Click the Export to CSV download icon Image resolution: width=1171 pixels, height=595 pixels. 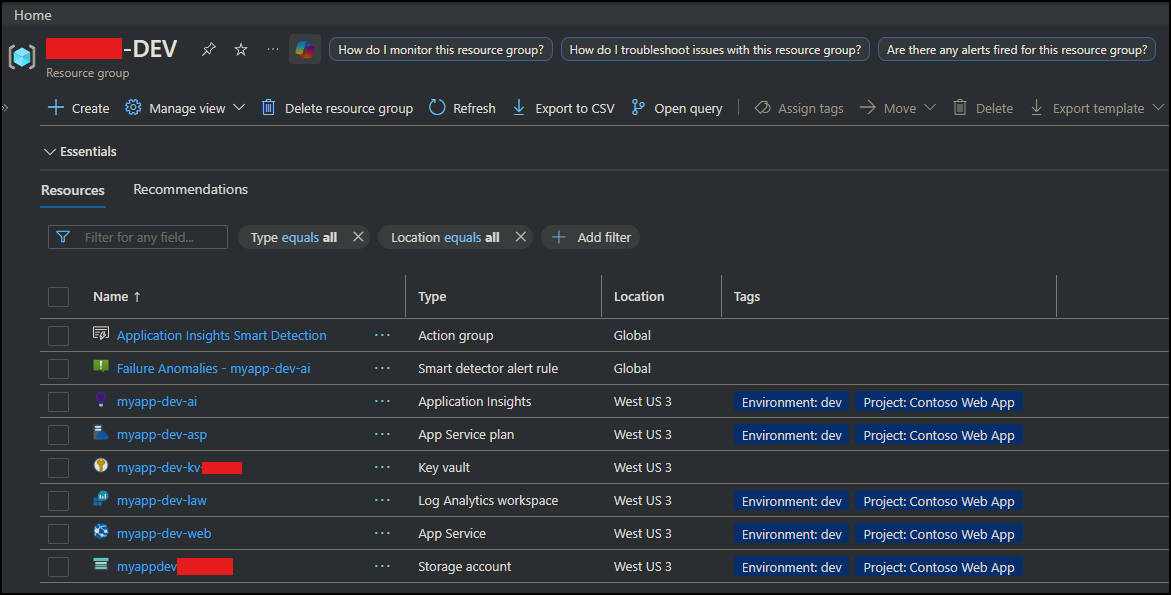[x=518, y=108]
